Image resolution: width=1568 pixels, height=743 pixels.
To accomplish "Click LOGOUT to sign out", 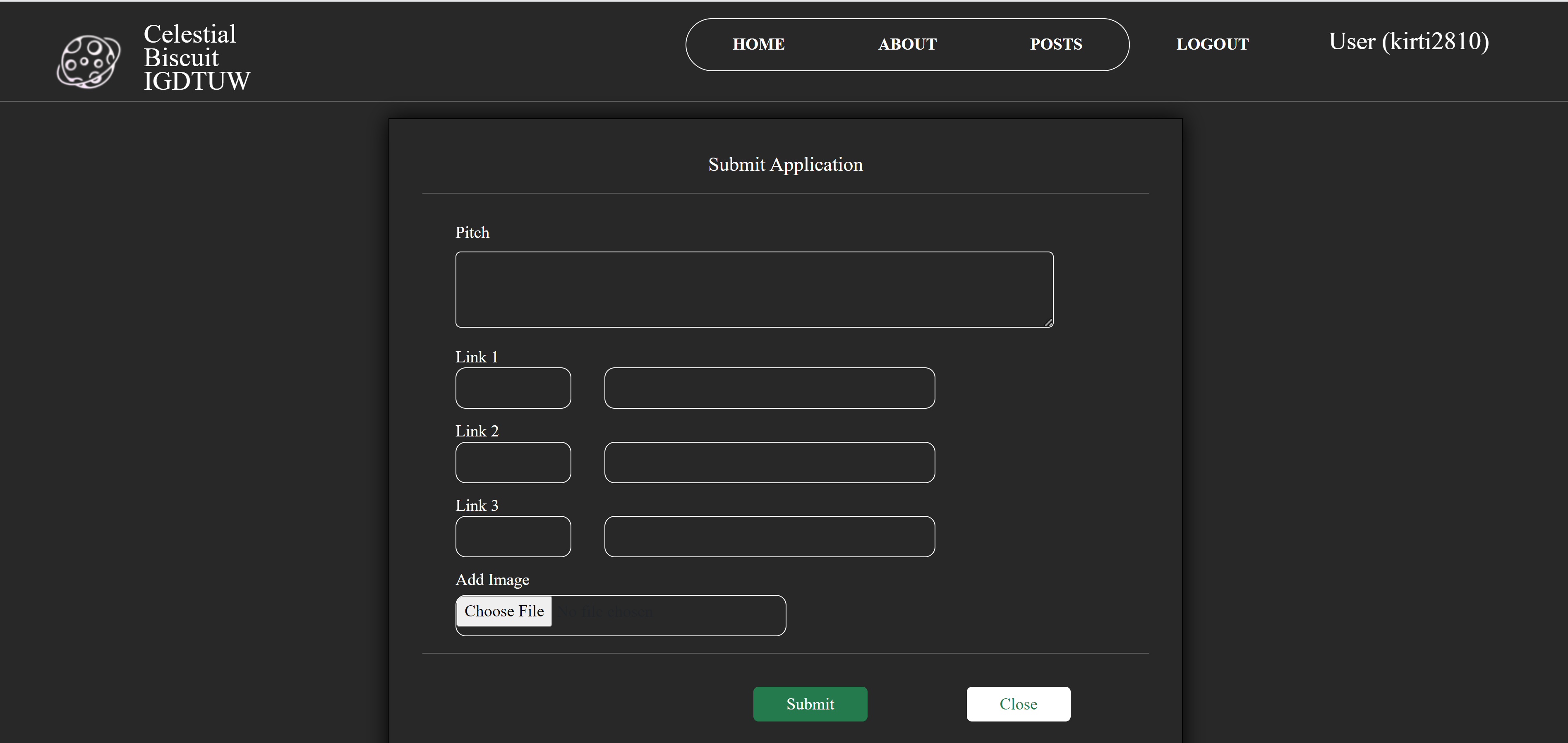I will pyautogui.click(x=1212, y=44).
